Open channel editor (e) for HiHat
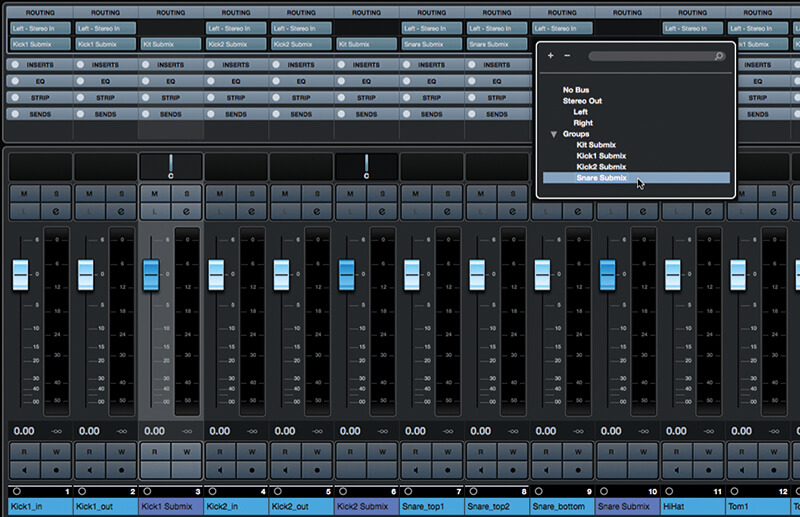 [709, 211]
